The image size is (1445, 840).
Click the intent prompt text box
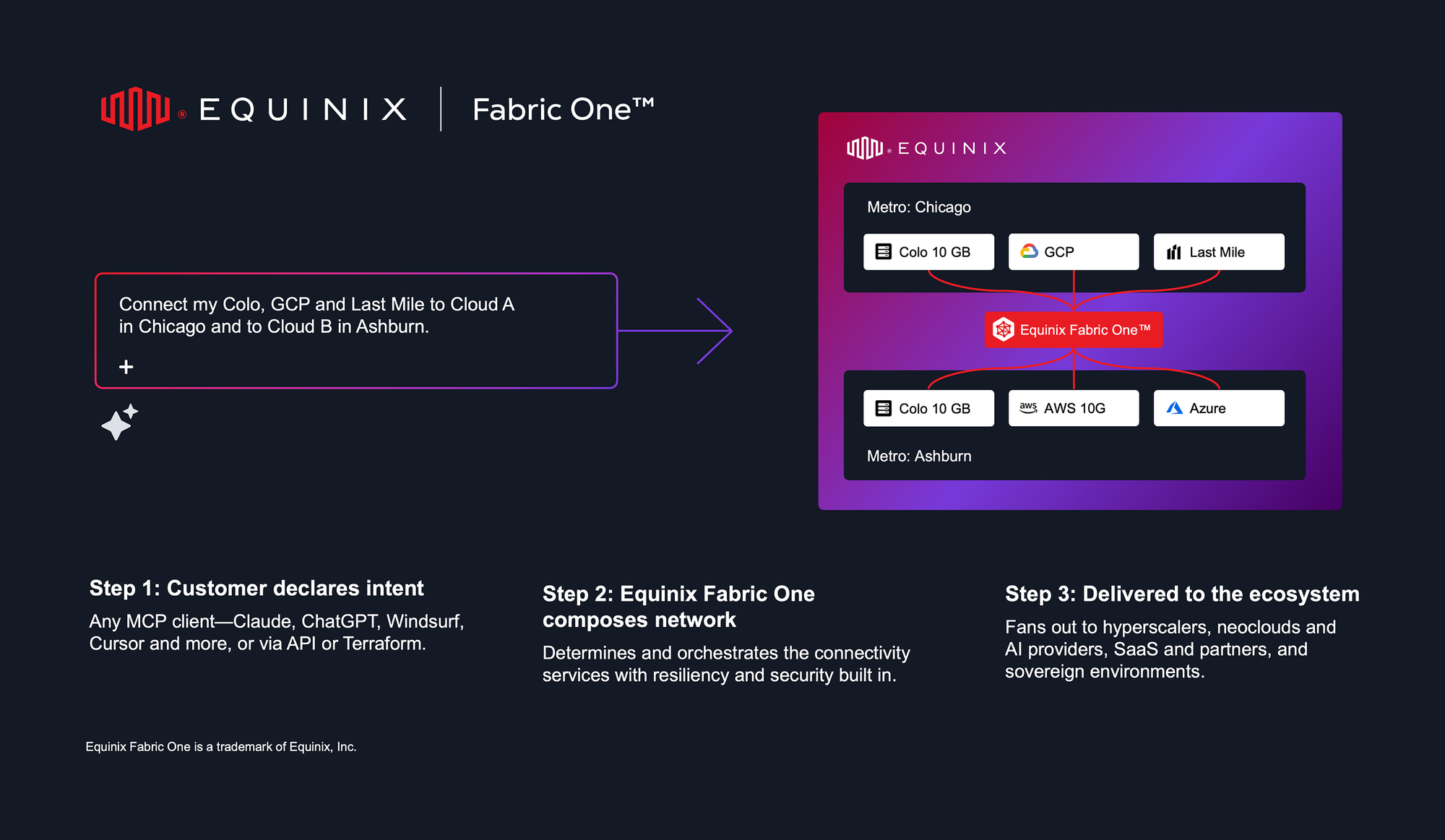[356, 331]
